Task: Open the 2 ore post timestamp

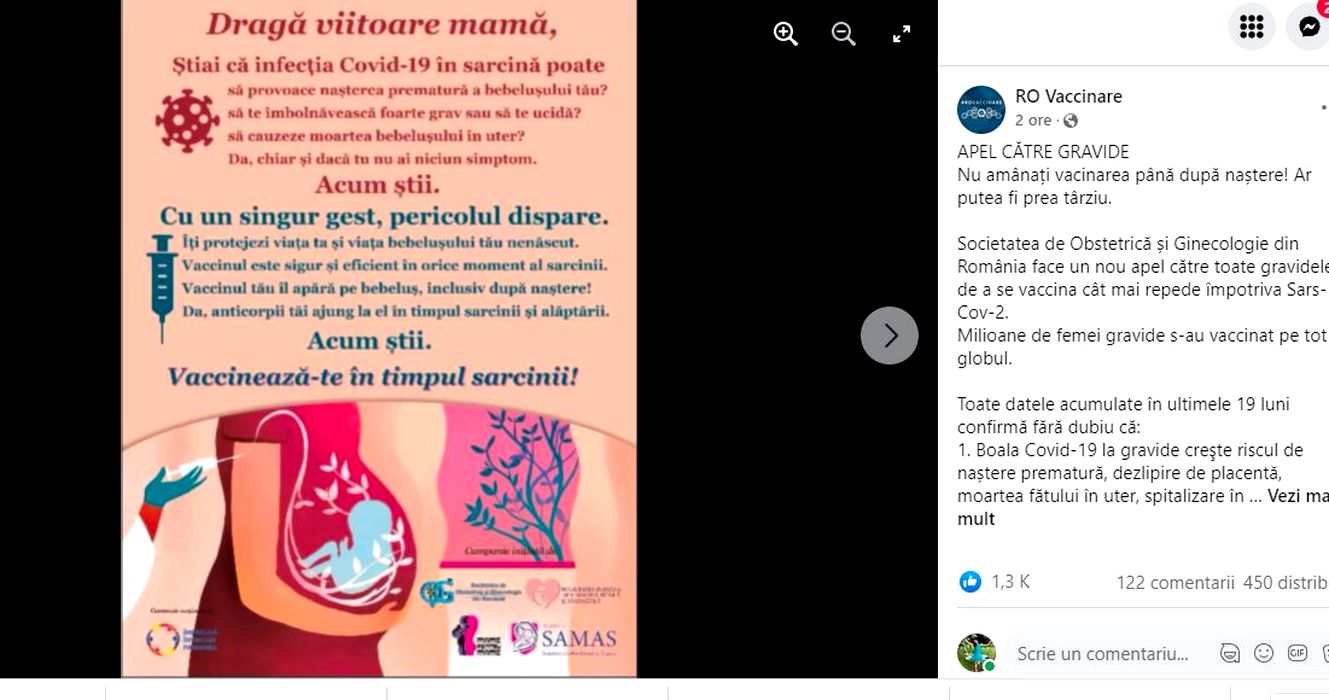Action: click(x=1033, y=120)
